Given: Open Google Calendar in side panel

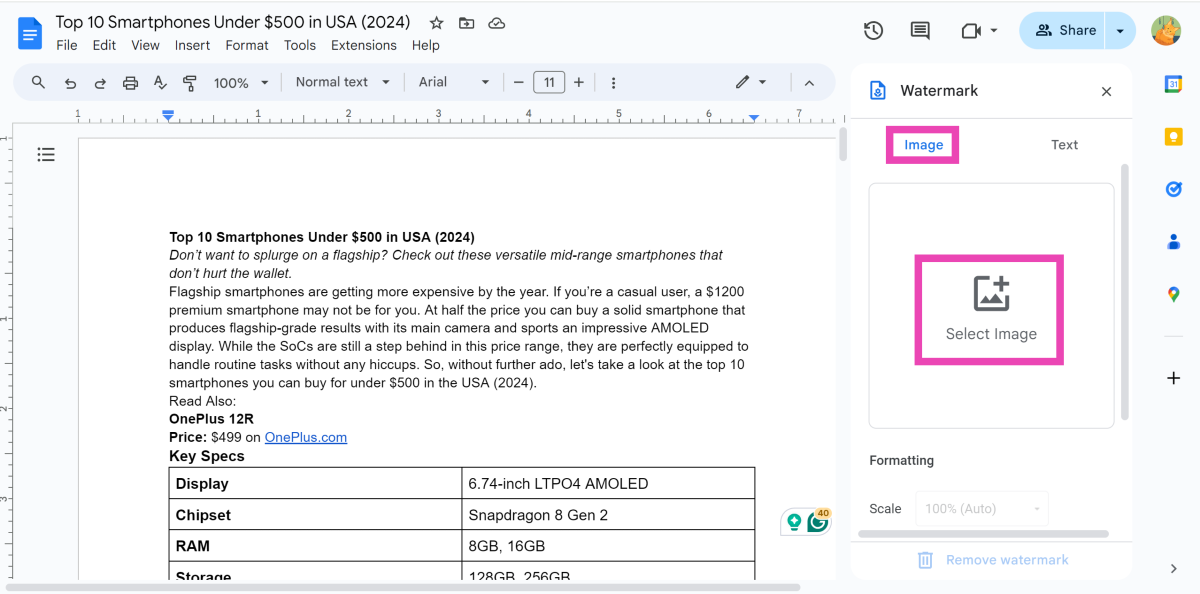Looking at the screenshot, I should (1174, 85).
